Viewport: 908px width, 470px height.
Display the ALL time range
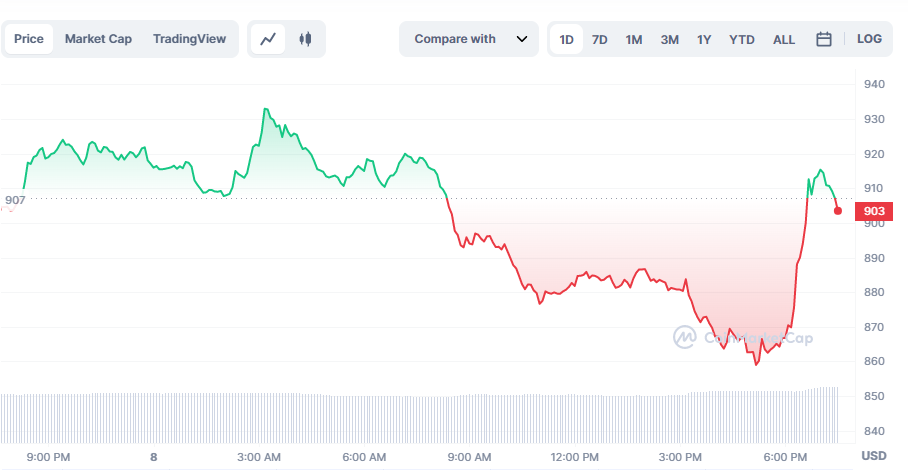tap(784, 39)
